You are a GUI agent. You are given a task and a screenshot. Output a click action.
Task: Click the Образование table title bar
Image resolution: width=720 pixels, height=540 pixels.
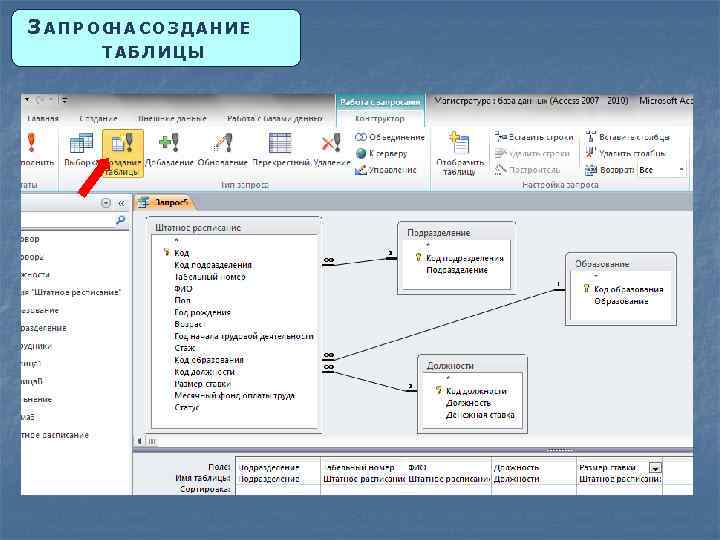click(621, 264)
